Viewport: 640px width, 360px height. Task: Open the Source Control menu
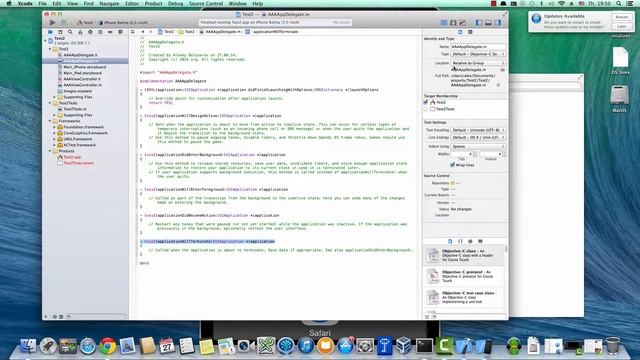coord(206,4)
